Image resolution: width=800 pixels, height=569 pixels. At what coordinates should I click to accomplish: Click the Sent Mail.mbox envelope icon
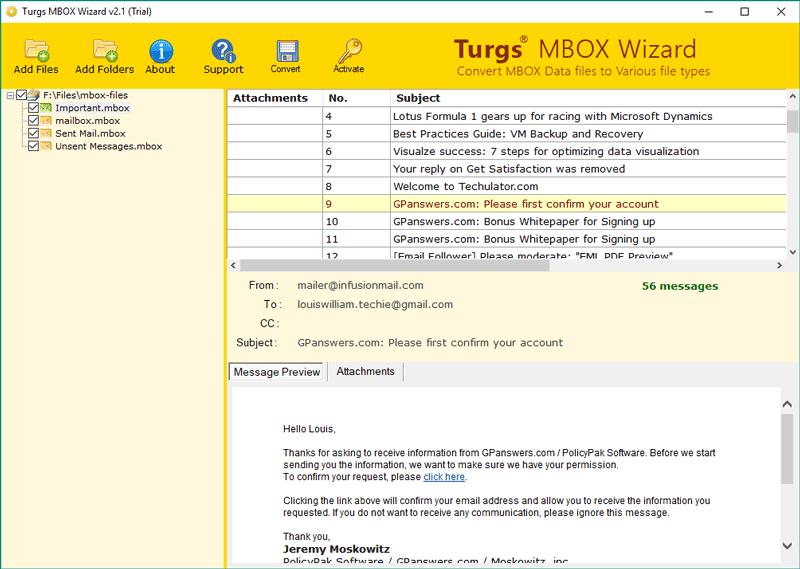coord(46,133)
